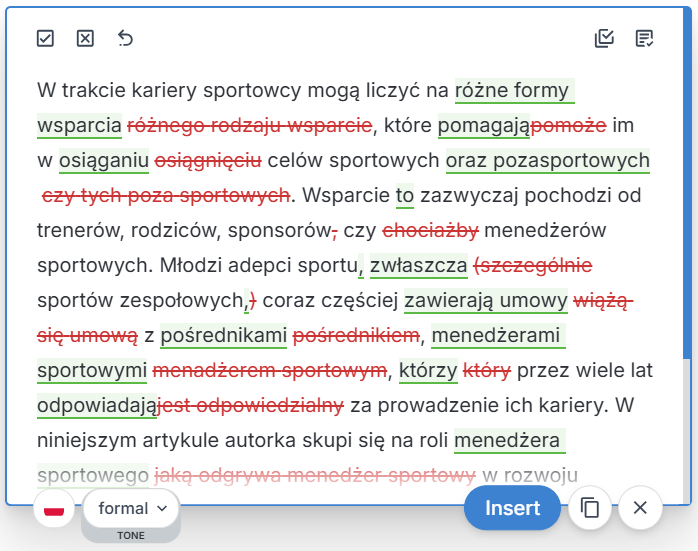
Task: Click the accept all changes icon
Action: (x=604, y=39)
